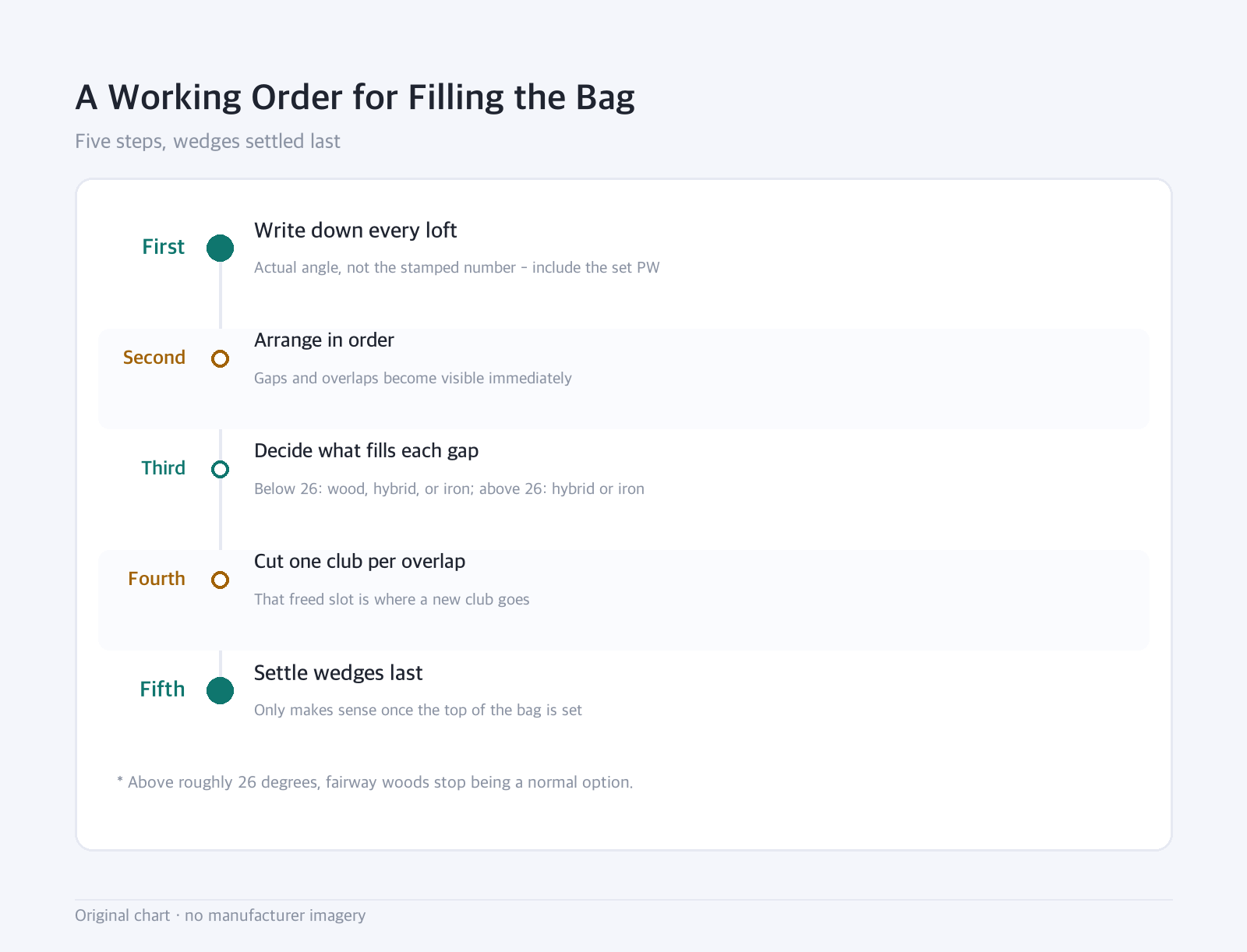The width and height of the screenshot is (1247, 952).
Task: Click the heading 'Settle wedges last'
Action: coord(338,673)
